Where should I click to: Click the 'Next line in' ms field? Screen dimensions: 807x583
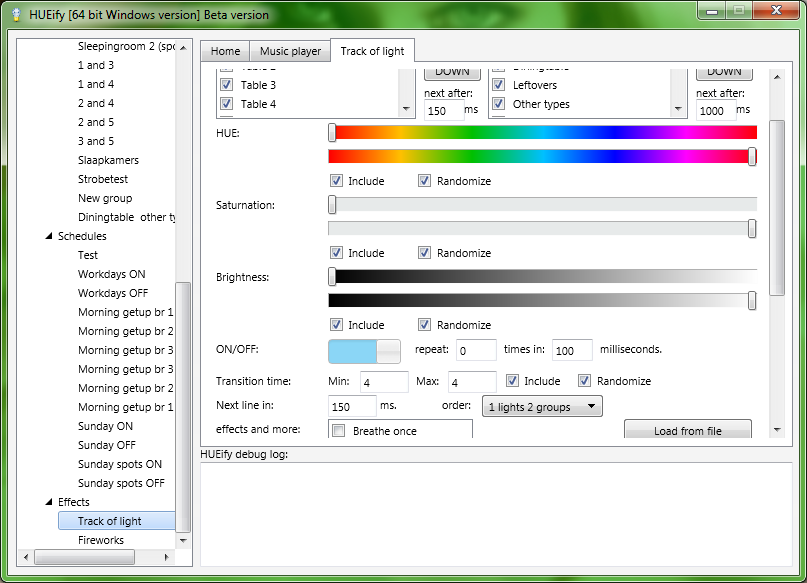pyautogui.click(x=352, y=407)
